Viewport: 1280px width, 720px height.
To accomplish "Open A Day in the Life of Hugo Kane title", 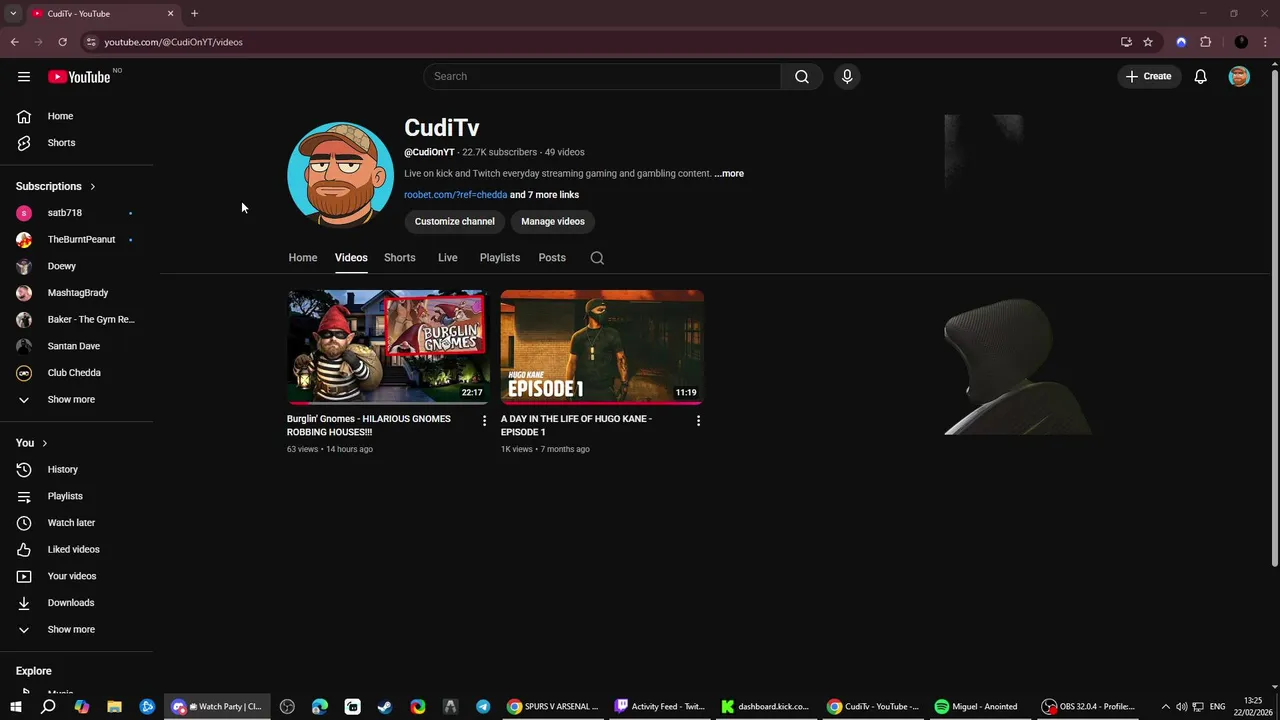I will (x=576, y=425).
